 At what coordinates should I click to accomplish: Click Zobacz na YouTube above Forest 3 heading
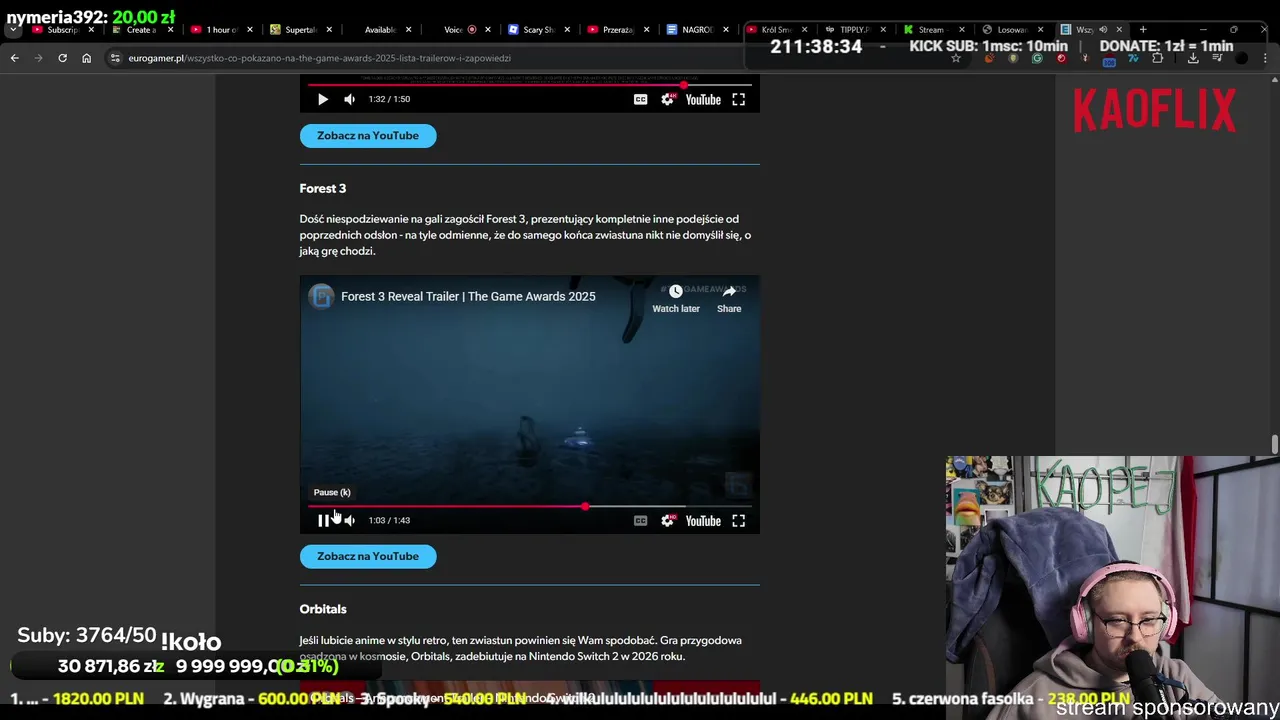[x=368, y=135]
